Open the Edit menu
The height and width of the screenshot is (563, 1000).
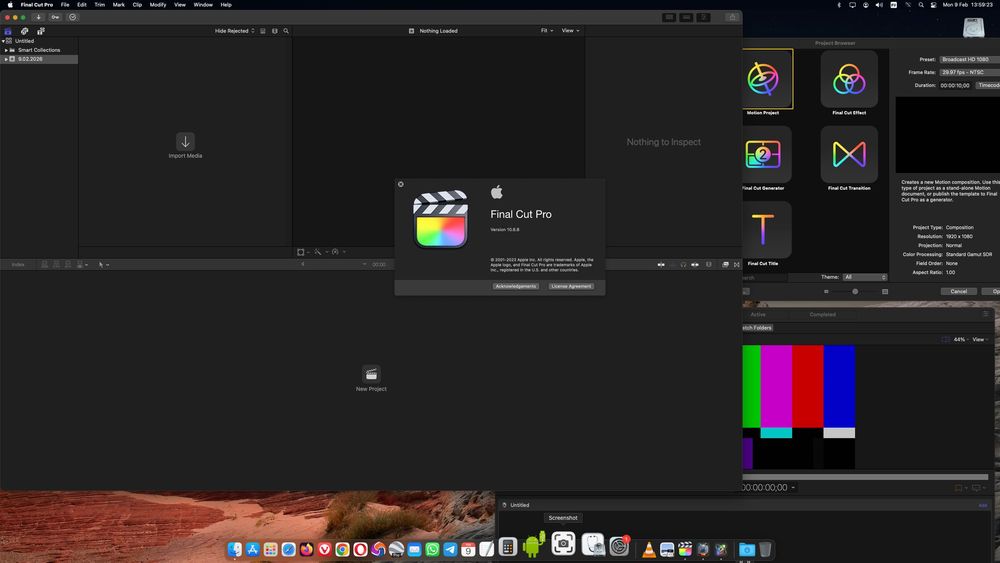(x=82, y=4)
